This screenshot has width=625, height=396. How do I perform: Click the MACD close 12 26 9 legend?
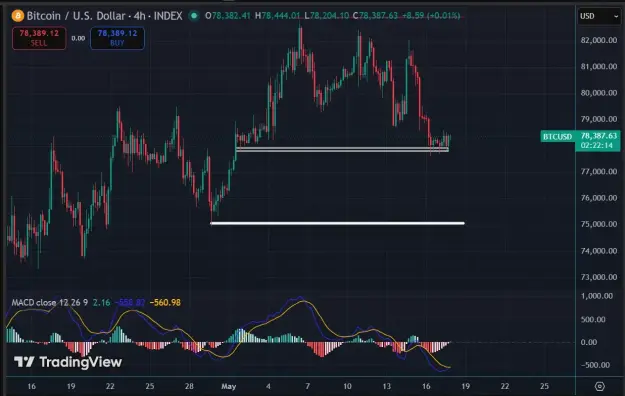click(x=49, y=302)
